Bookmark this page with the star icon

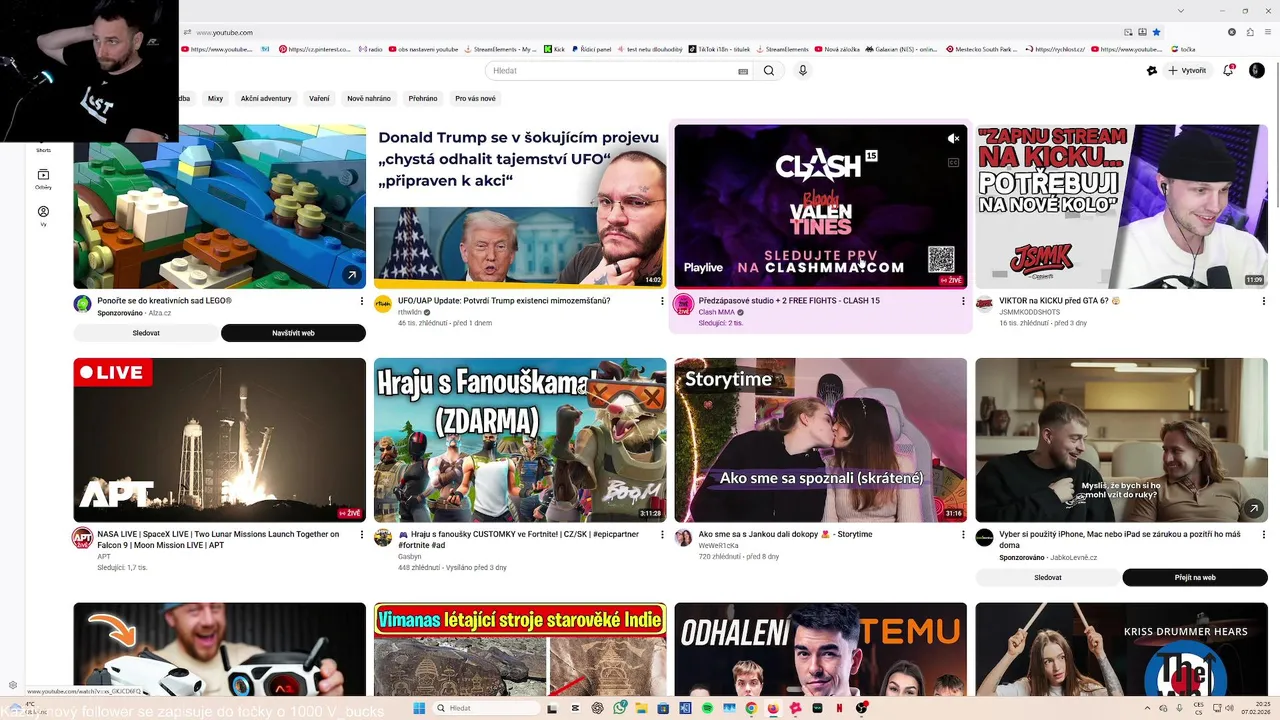click(x=1156, y=32)
